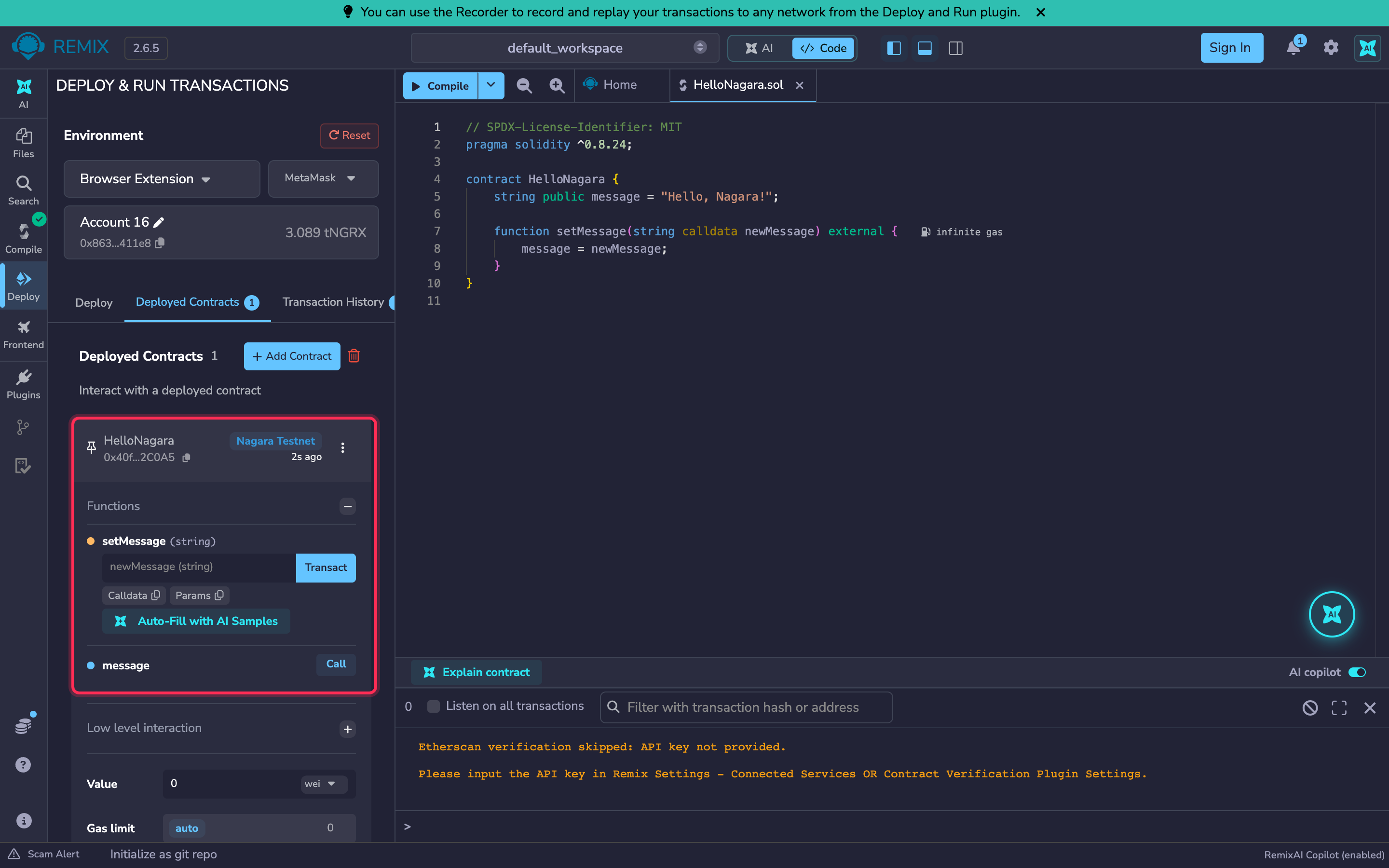Open the default_workspace selector
The image size is (1389, 868).
tap(565, 48)
